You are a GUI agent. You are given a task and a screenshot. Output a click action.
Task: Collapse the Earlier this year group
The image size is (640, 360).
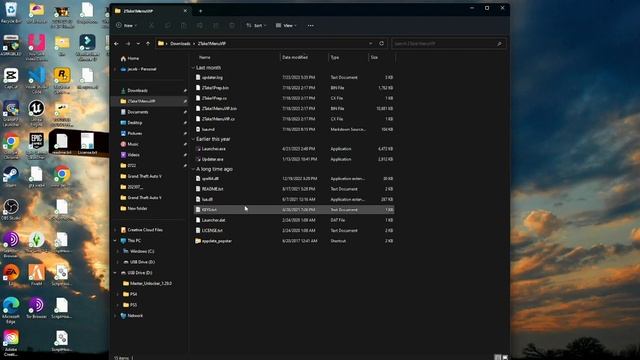click(x=193, y=139)
